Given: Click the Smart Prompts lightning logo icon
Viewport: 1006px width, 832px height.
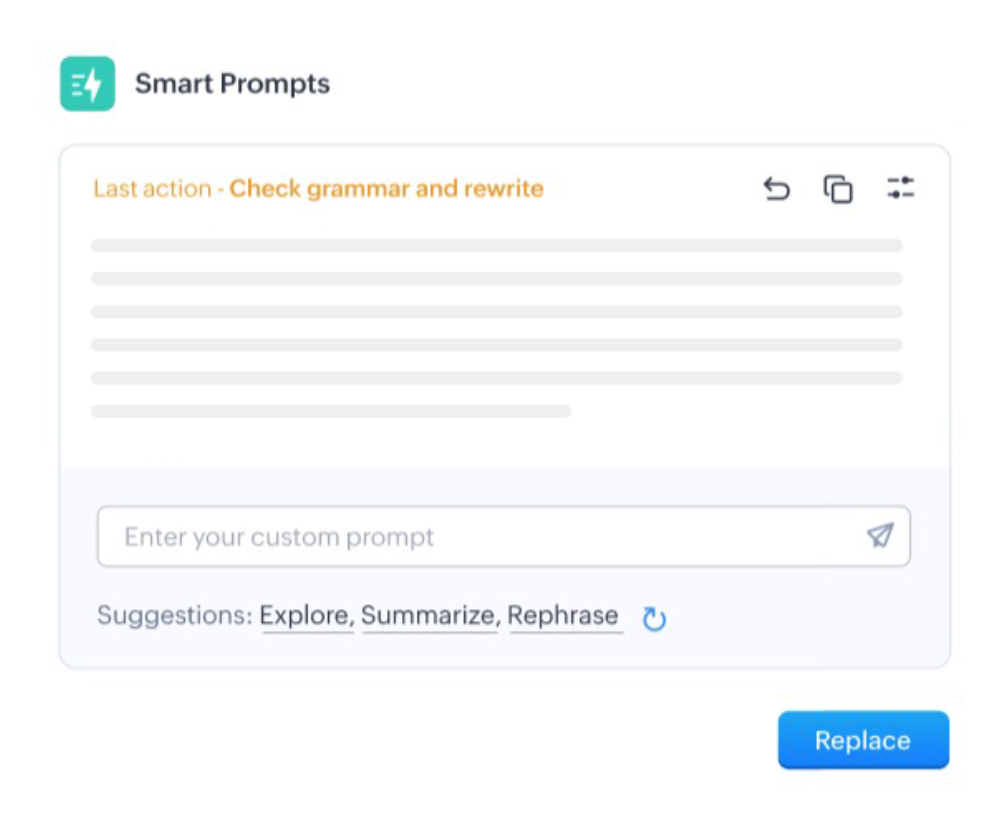Looking at the screenshot, I should coord(87,84).
